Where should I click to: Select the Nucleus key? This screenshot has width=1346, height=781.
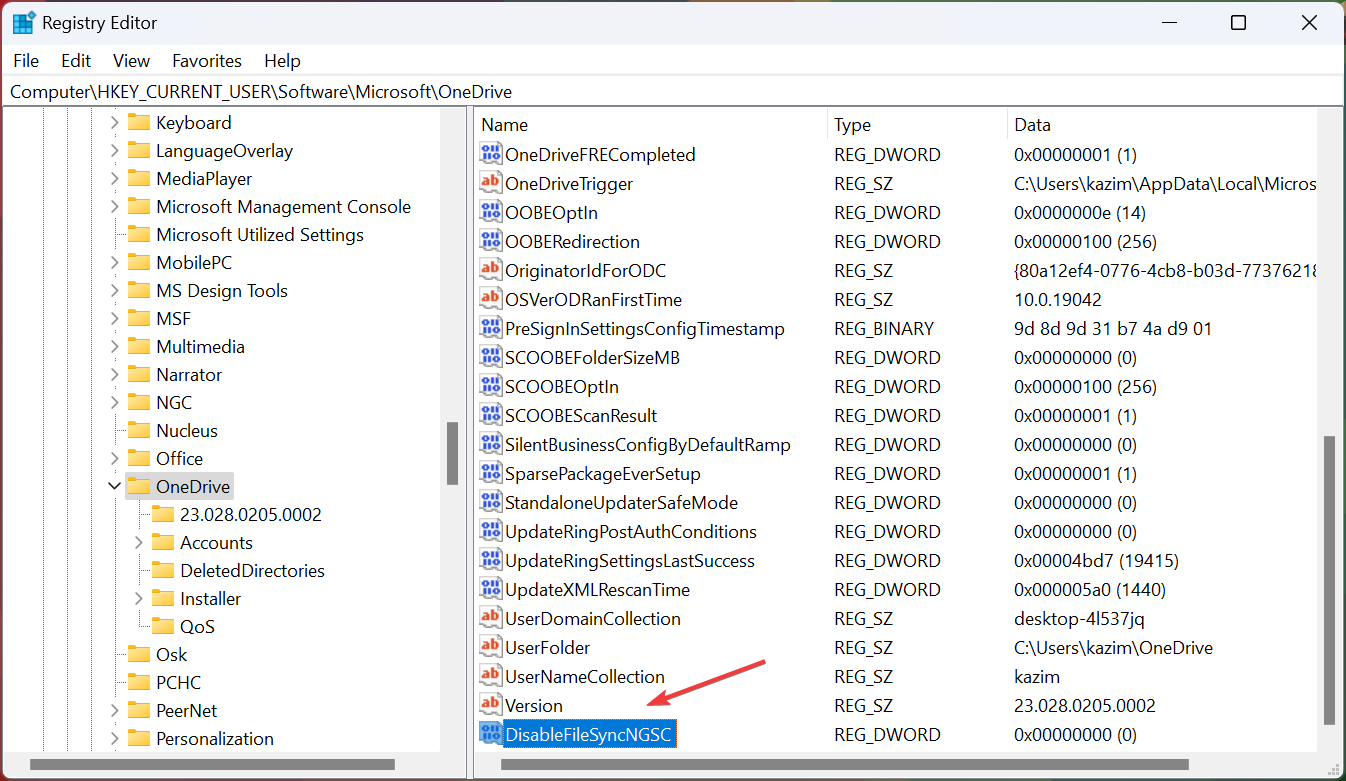(187, 431)
